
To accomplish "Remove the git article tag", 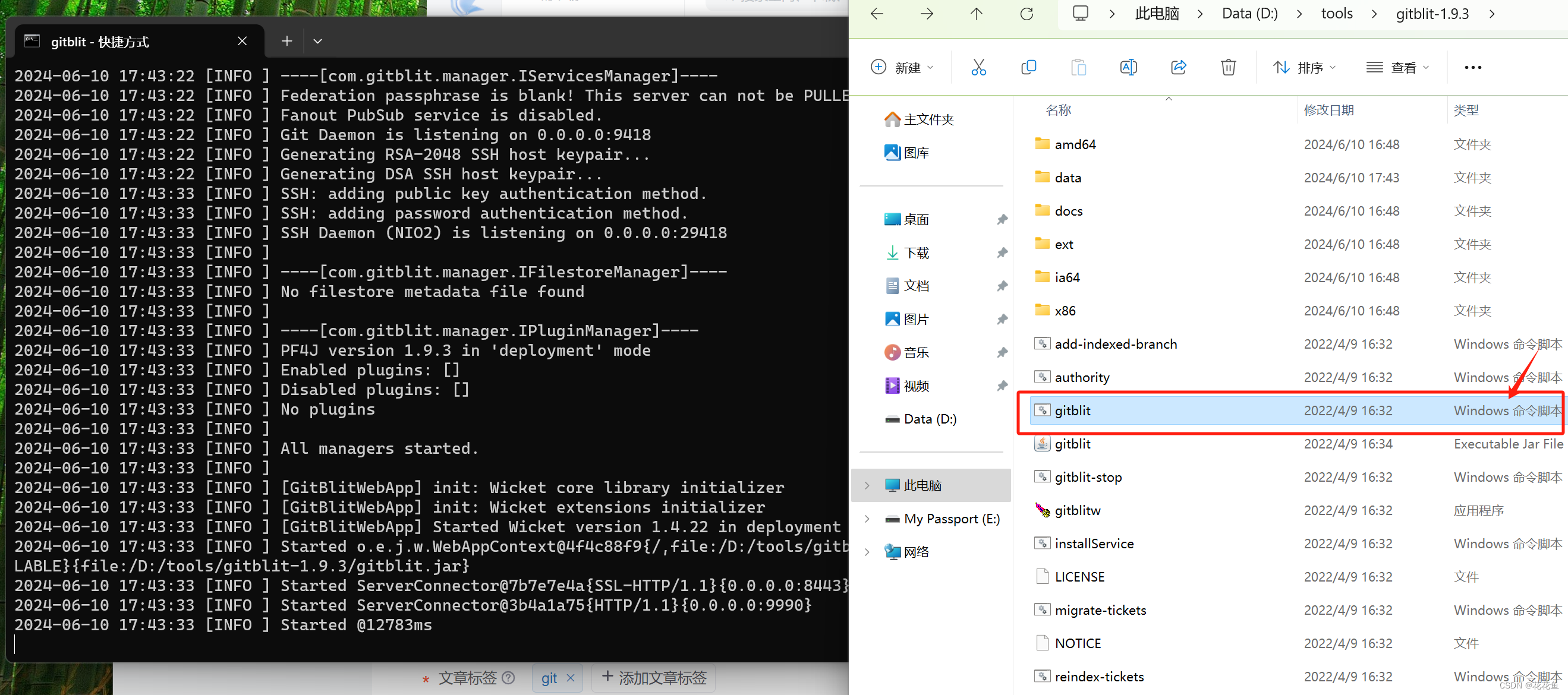I will point(571,677).
